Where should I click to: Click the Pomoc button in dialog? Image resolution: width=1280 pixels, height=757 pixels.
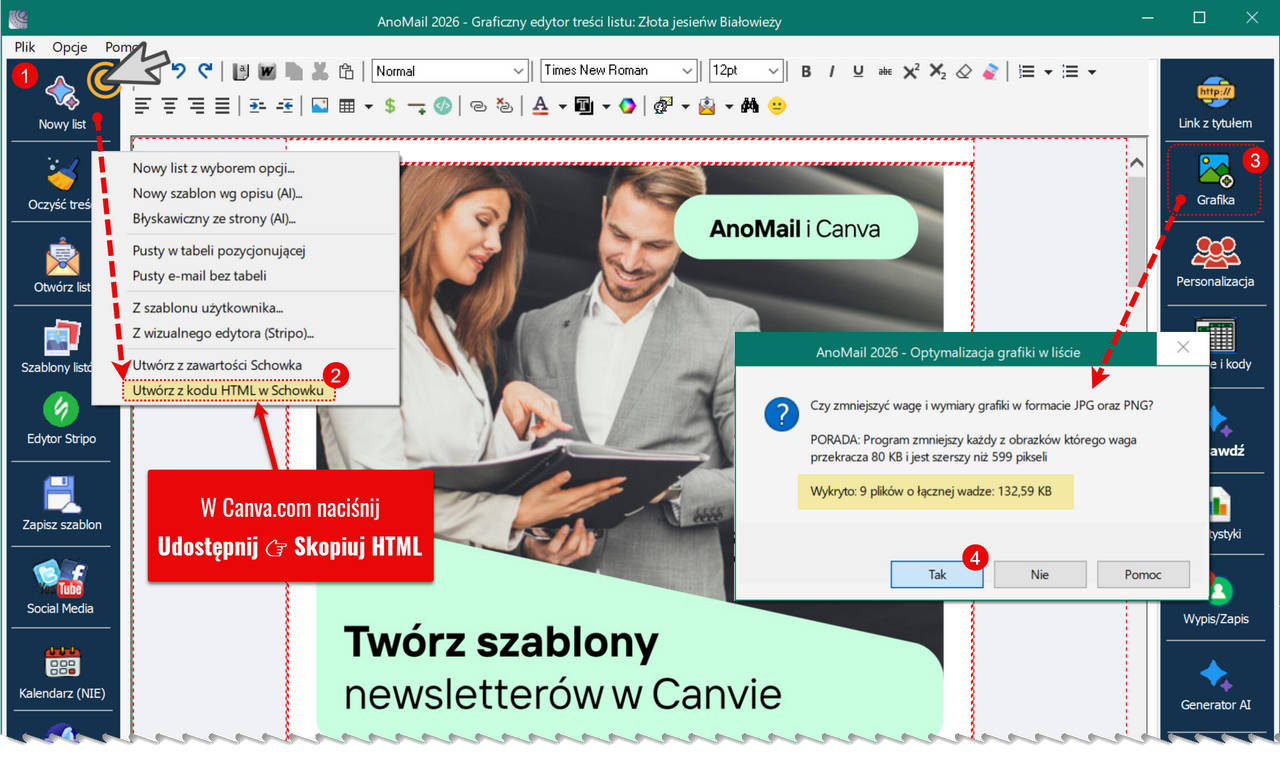coord(1143,574)
